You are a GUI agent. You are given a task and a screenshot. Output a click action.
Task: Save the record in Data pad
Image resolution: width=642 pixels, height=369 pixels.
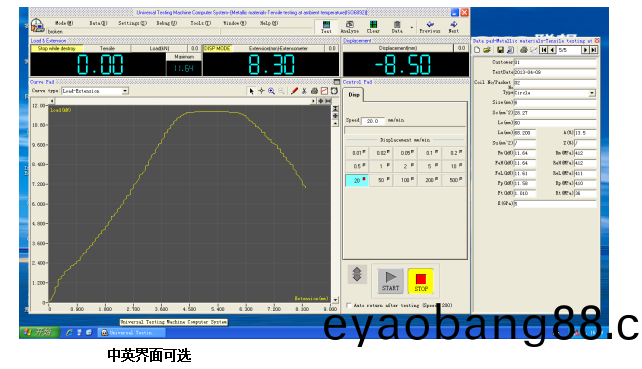click(x=500, y=50)
